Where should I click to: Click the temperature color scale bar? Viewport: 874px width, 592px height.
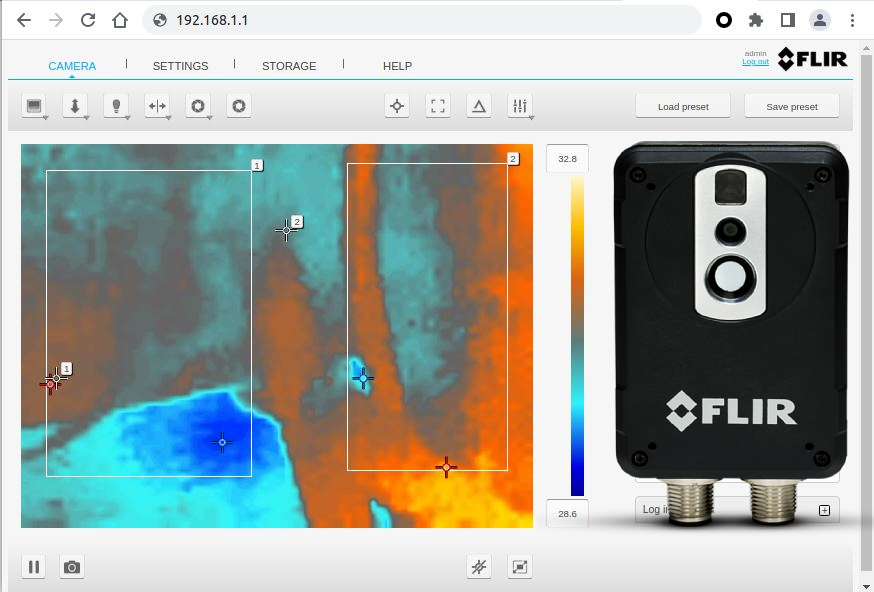577,336
